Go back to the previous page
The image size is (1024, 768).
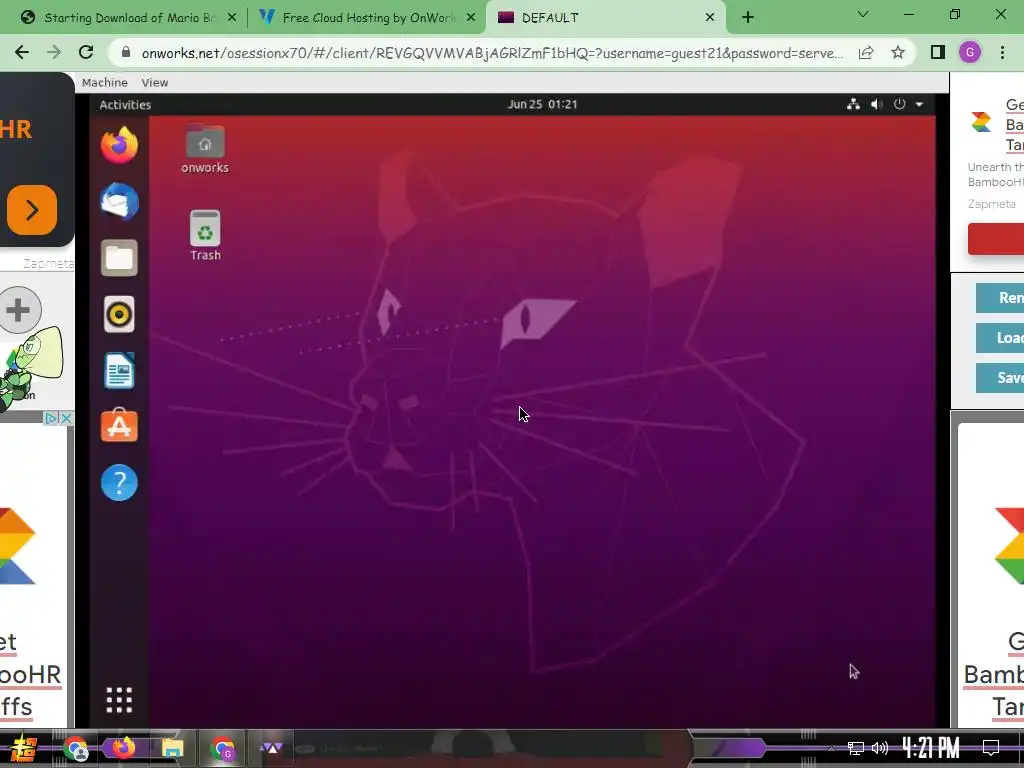(x=22, y=52)
